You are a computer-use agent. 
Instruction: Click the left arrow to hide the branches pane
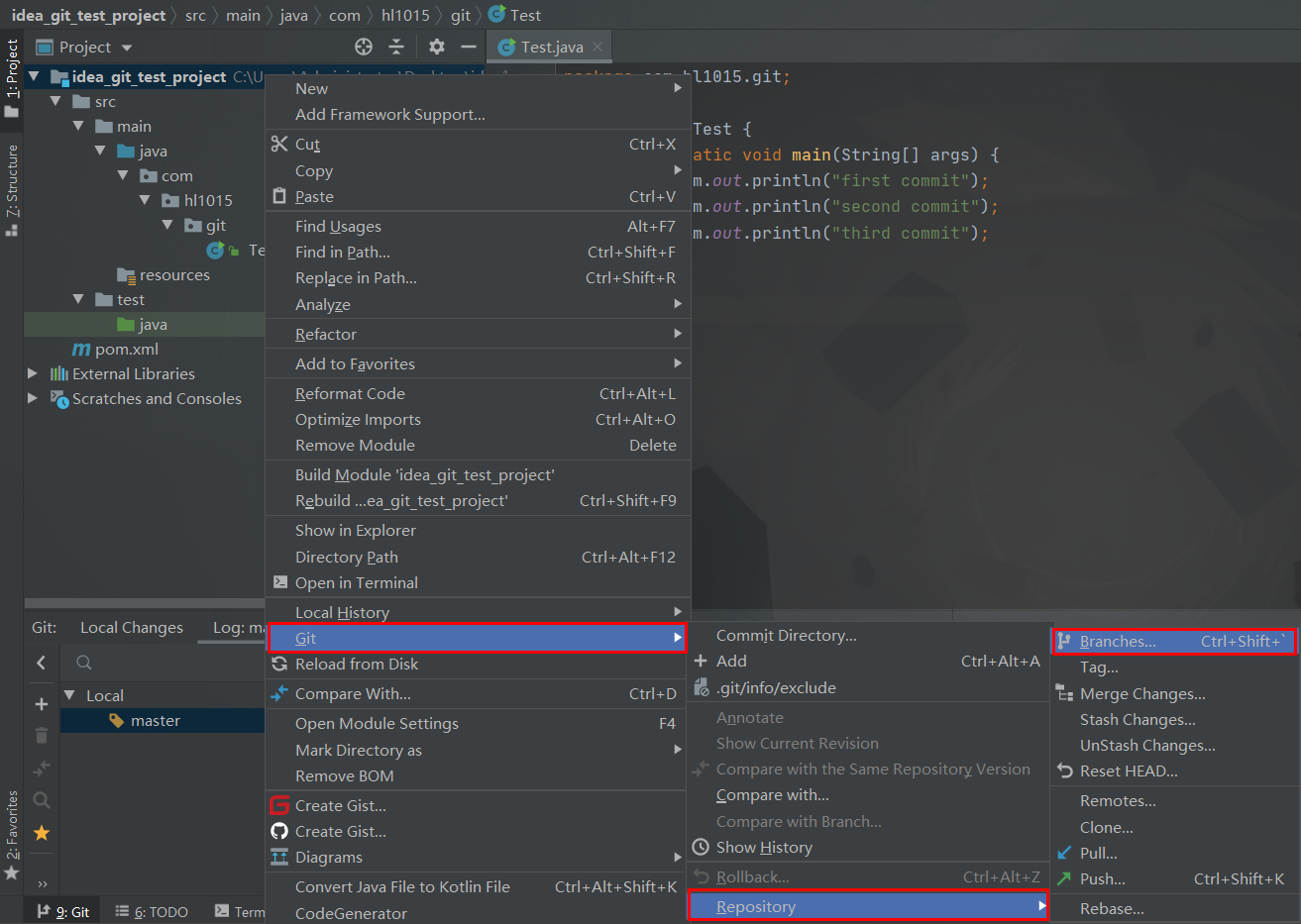42,663
